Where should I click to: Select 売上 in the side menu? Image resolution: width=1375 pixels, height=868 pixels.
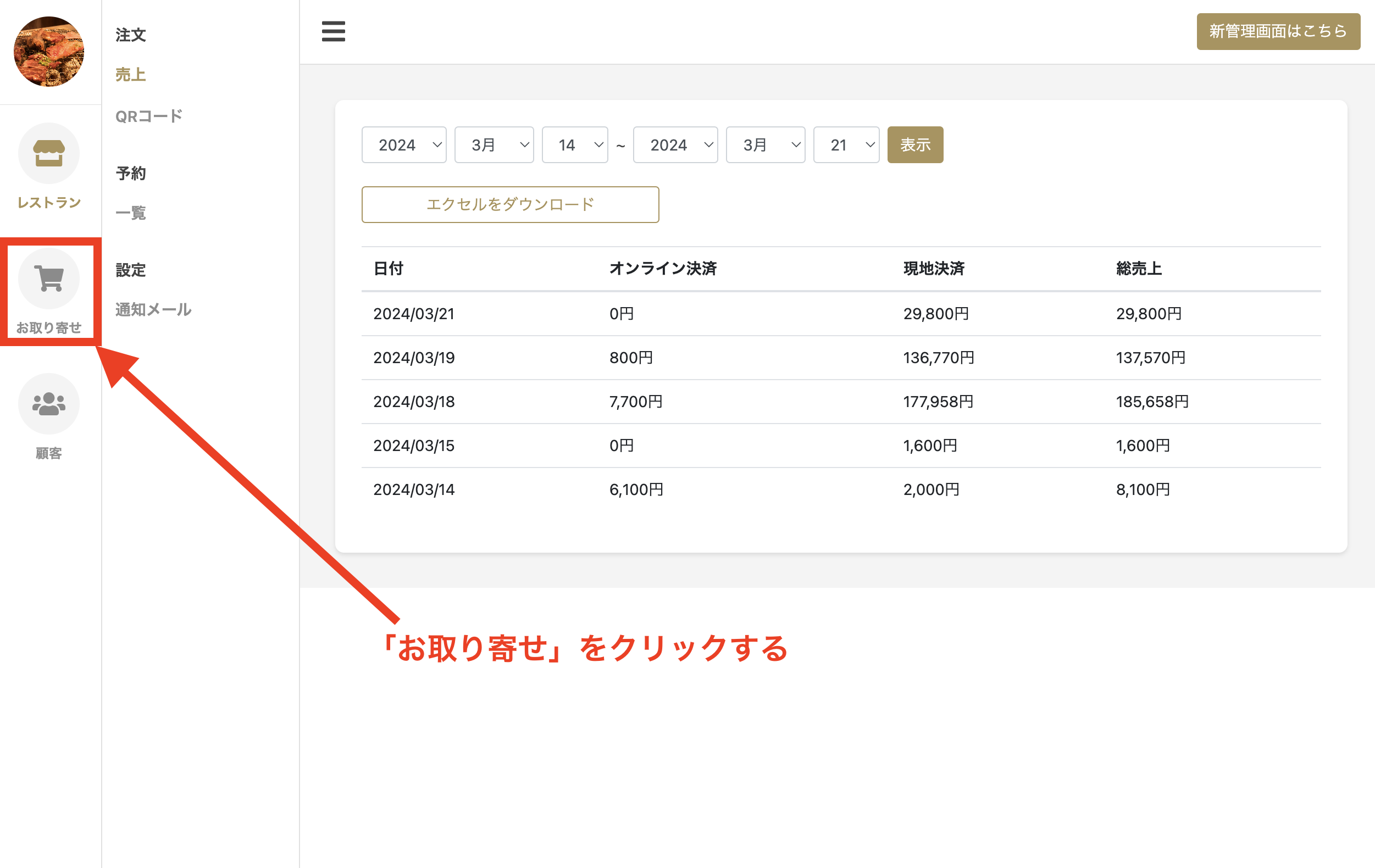pyautogui.click(x=131, y=75)
